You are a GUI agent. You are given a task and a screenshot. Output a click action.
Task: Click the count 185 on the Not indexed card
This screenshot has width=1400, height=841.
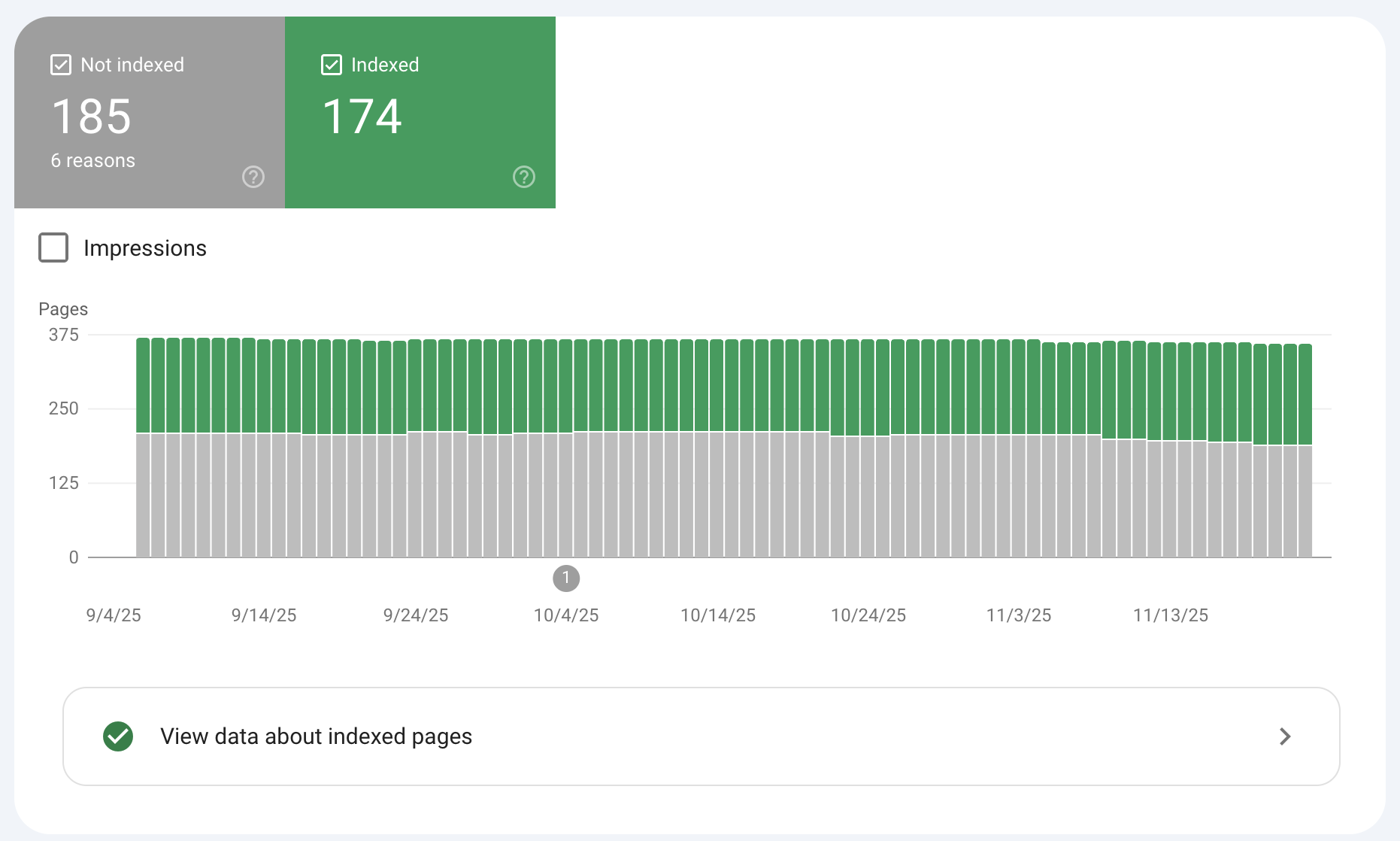90,115
